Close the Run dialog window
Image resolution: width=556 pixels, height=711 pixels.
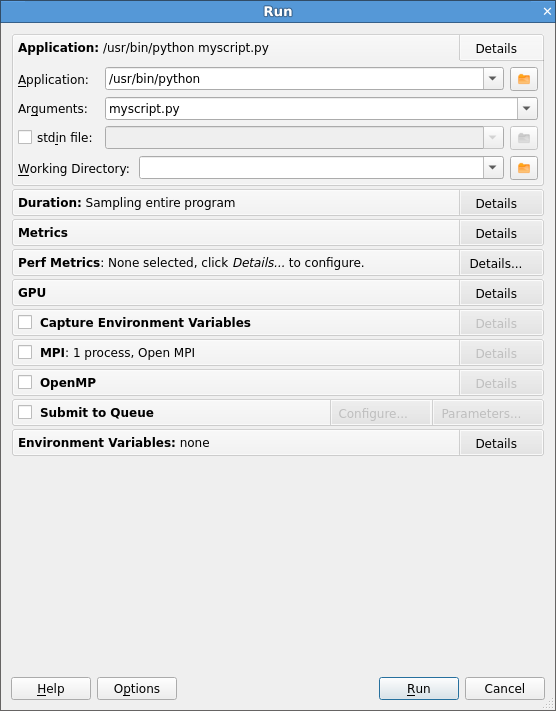547,11
